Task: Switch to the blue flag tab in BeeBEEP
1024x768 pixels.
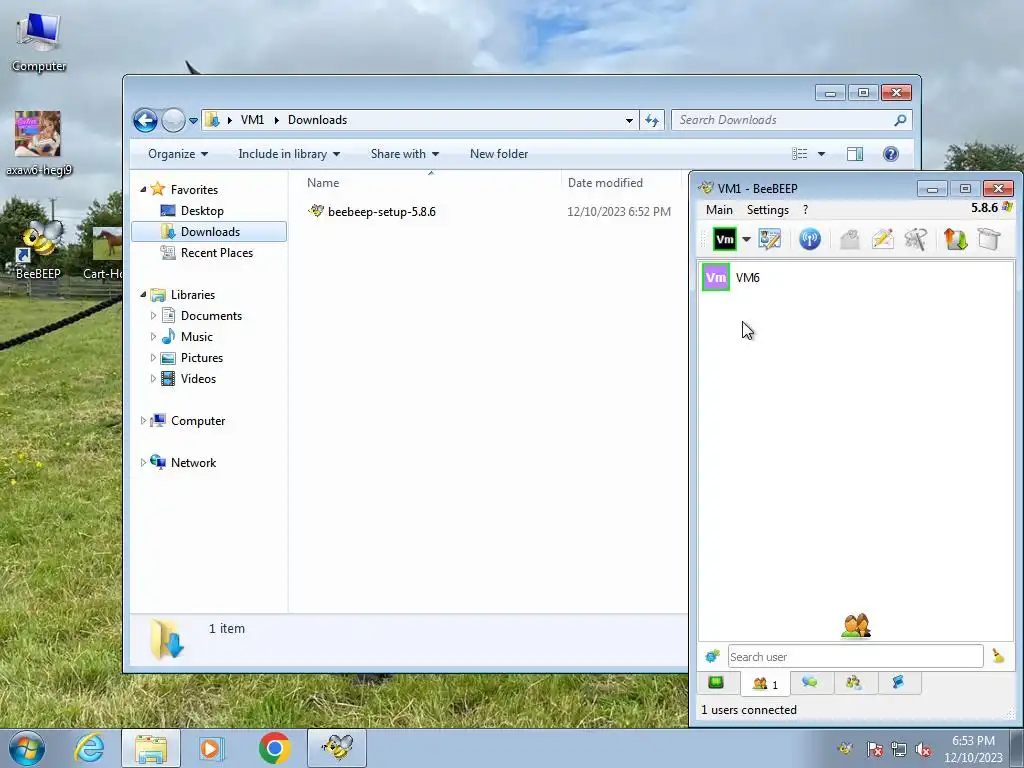Action: 899,682
